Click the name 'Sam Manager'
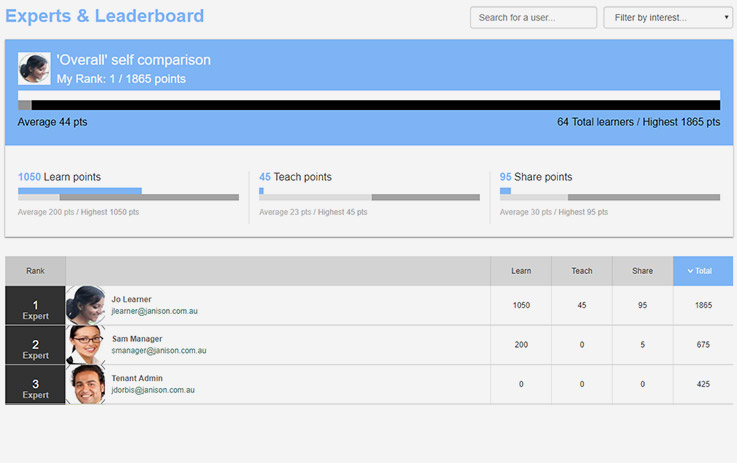Image resolution: width=737 pixels, height=463 pixels. (137, 338)
